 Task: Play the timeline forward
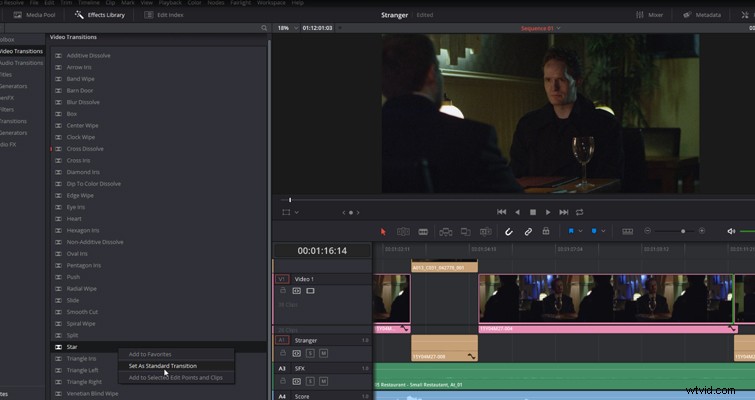click(x=548, y=212)
